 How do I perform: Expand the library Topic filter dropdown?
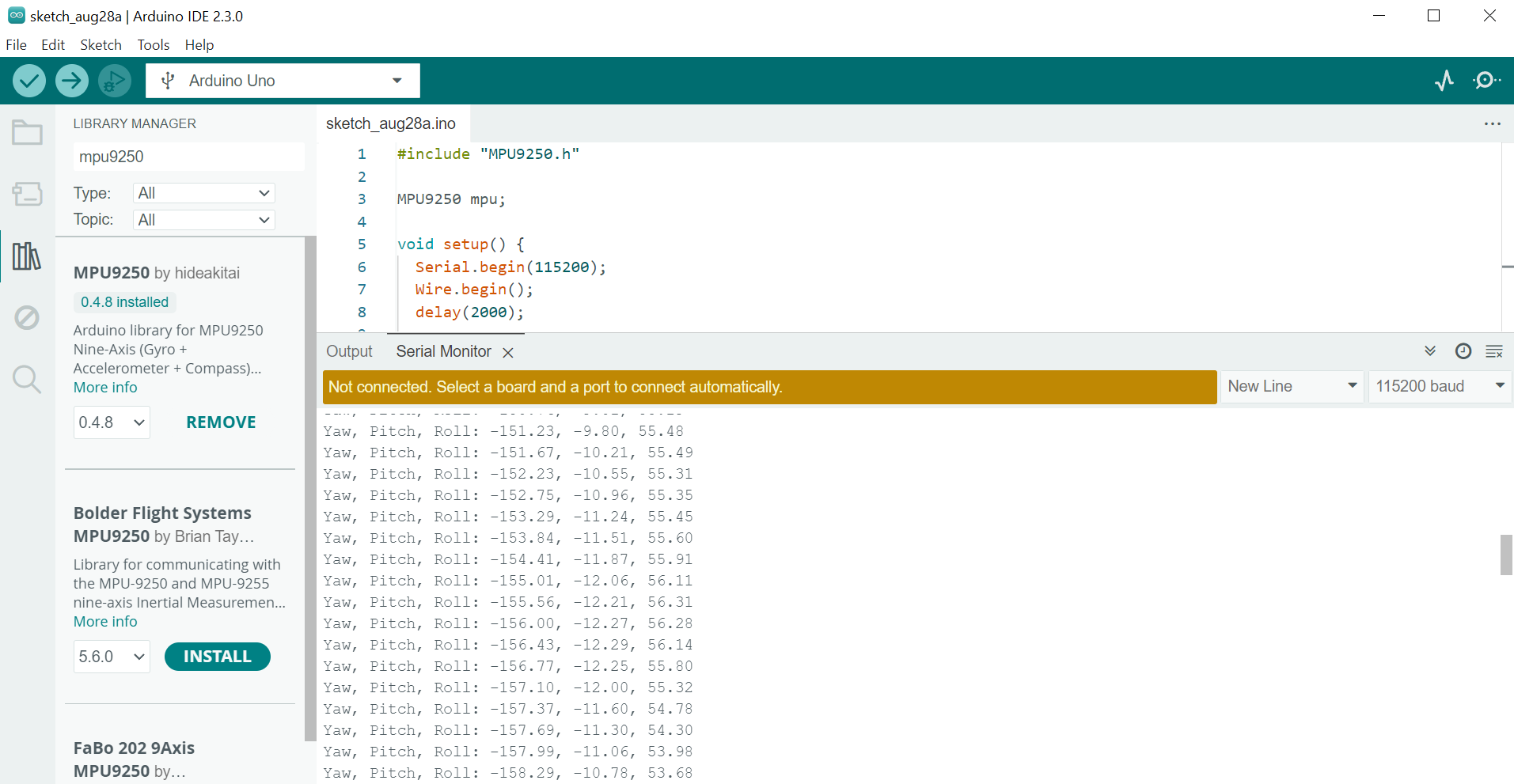tap(204, 220)
